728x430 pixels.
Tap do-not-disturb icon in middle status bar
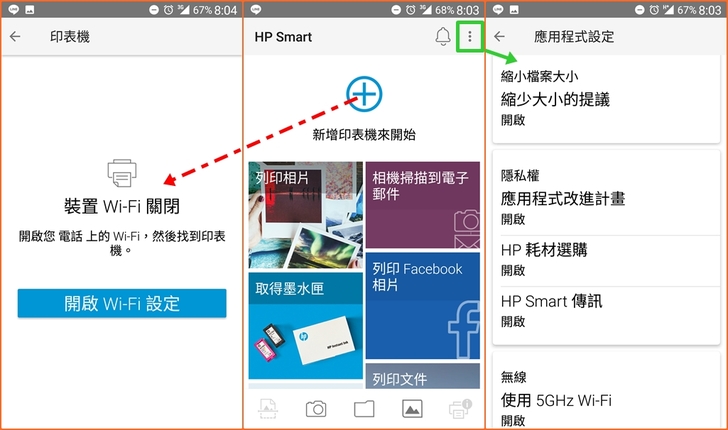tap(396, 10)
